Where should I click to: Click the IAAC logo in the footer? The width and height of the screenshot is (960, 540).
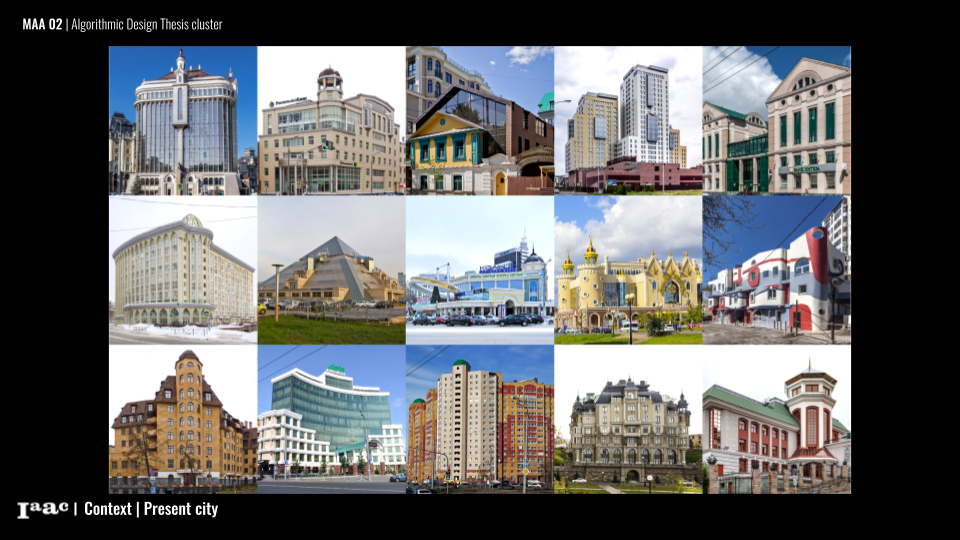pyautogui.click(x=42, y=509)
